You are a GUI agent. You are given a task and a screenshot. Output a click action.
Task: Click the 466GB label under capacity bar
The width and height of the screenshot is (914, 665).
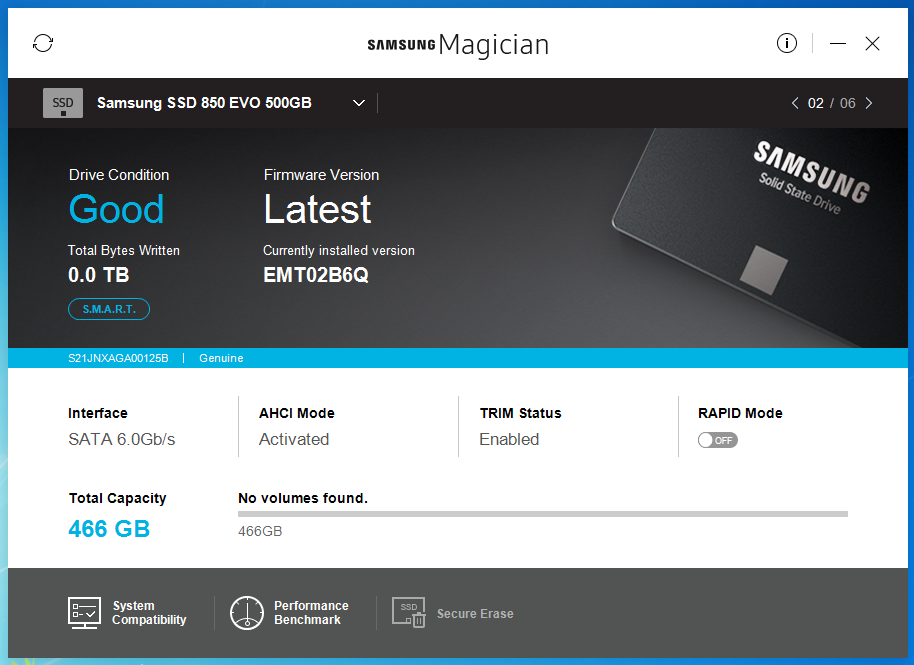coord(260,531)
